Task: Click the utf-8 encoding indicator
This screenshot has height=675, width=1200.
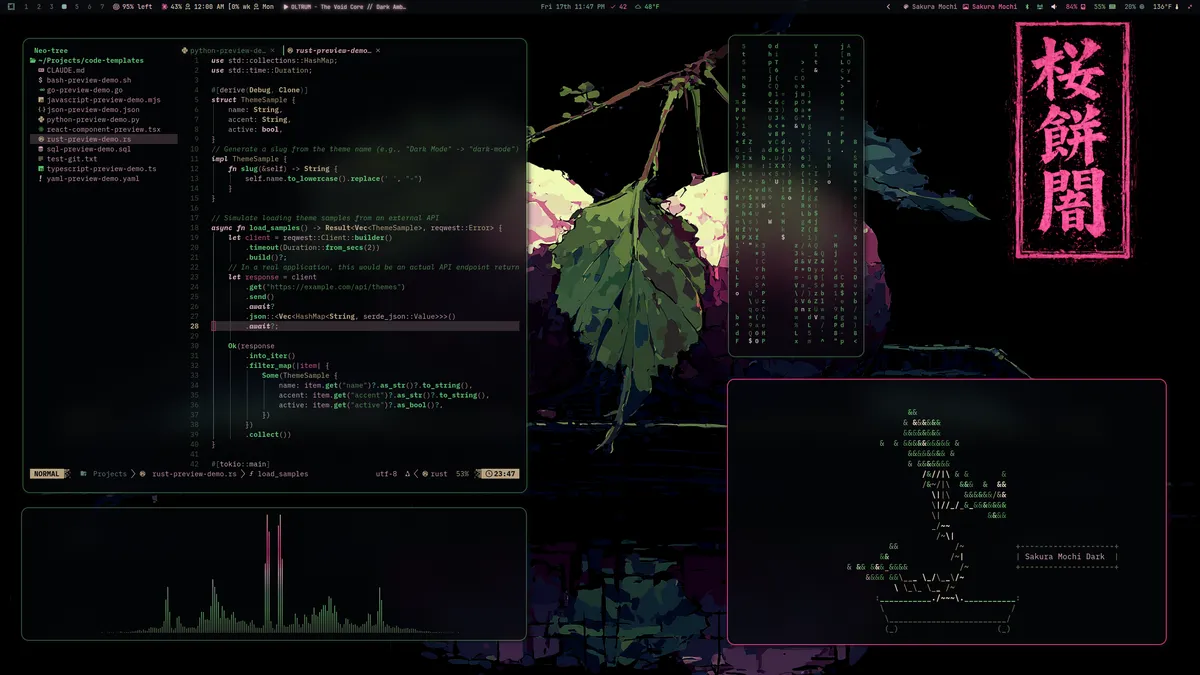Action: (386, 474)
